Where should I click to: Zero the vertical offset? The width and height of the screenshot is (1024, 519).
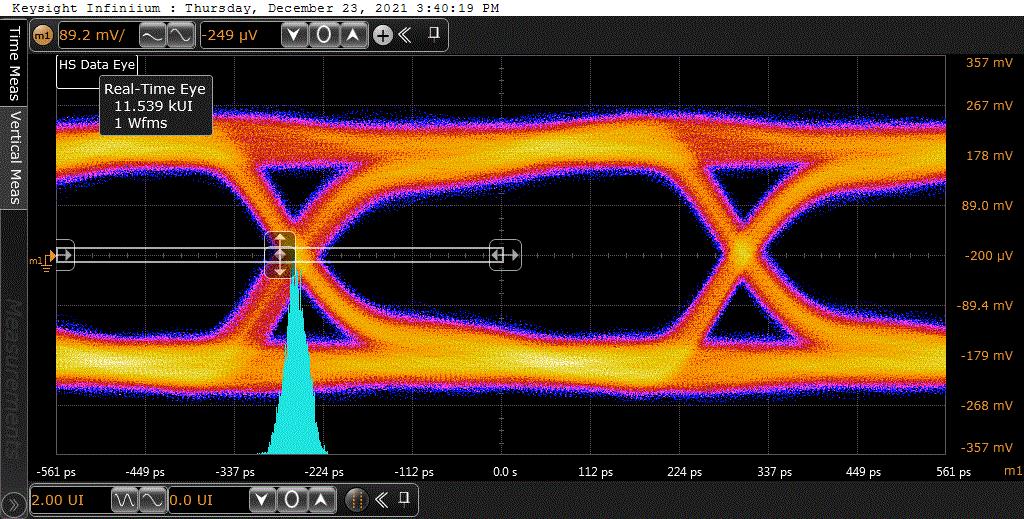click(324, 36)
